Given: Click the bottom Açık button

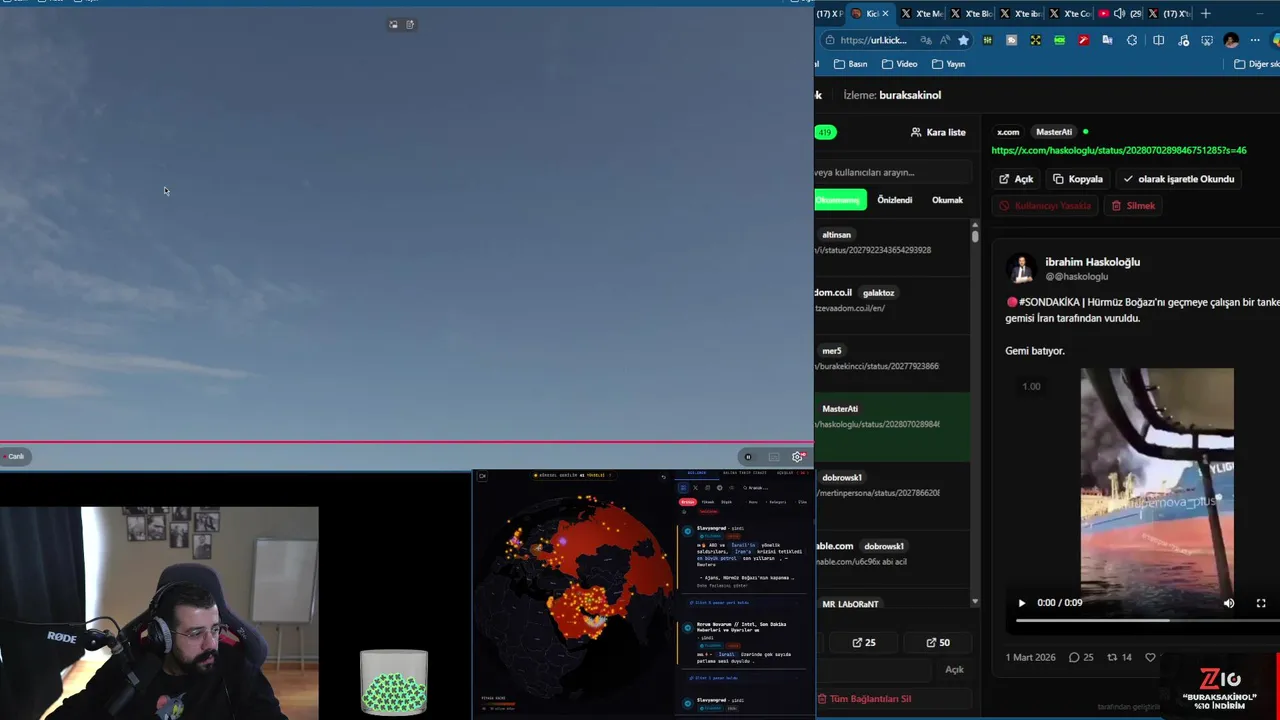Looking at the screenshot, I should [954, 670].
